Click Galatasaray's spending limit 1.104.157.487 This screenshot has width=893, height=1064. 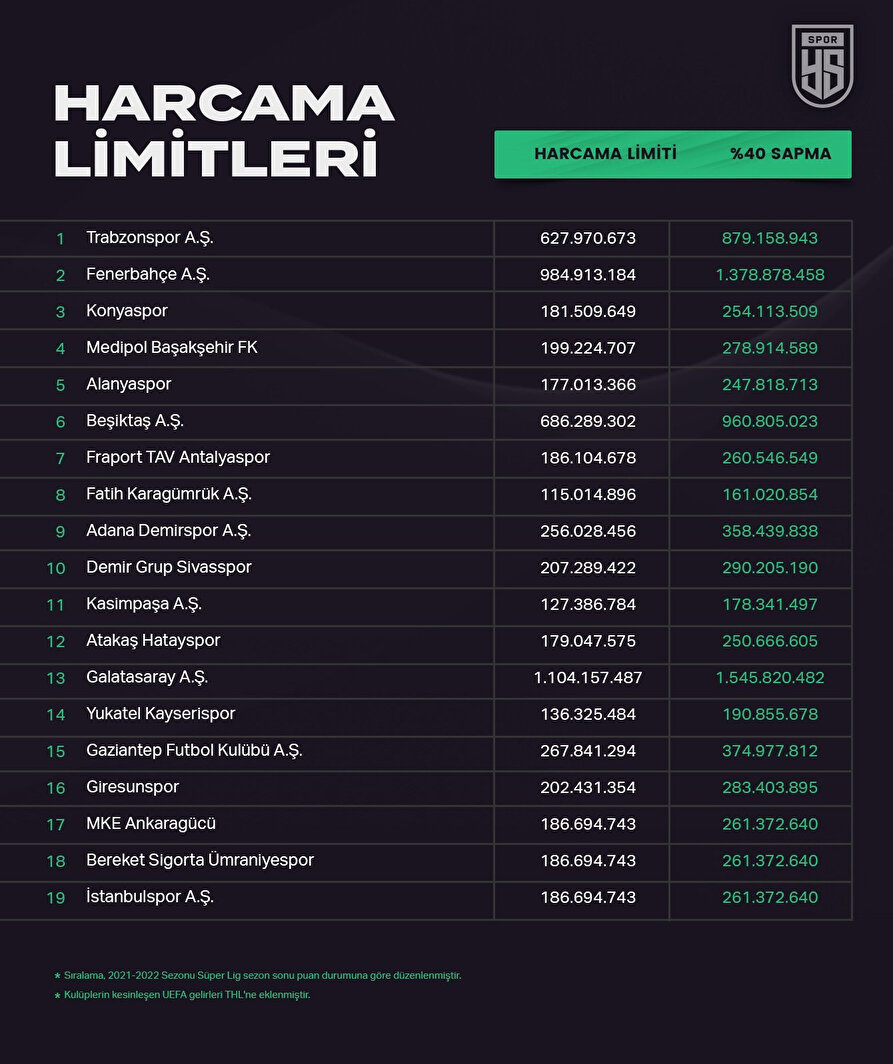click(x=588, y=677)
